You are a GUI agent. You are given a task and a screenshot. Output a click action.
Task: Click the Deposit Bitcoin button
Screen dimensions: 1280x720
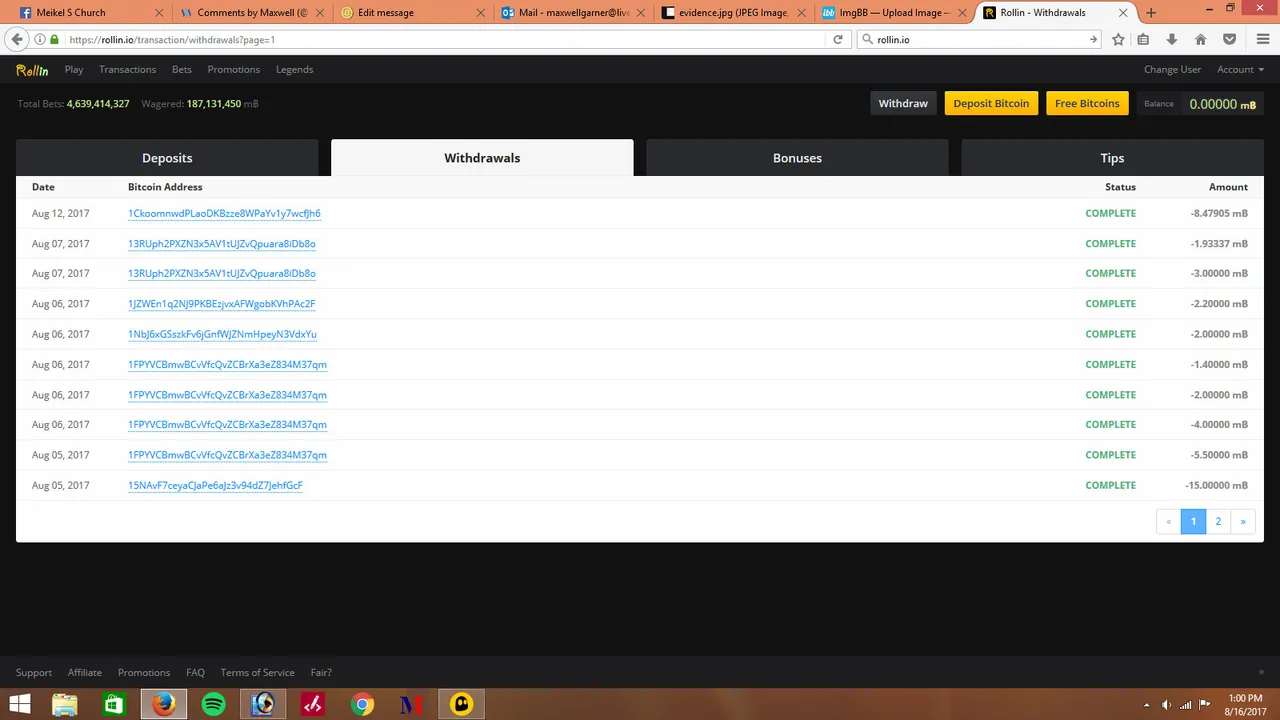point(991,103)
